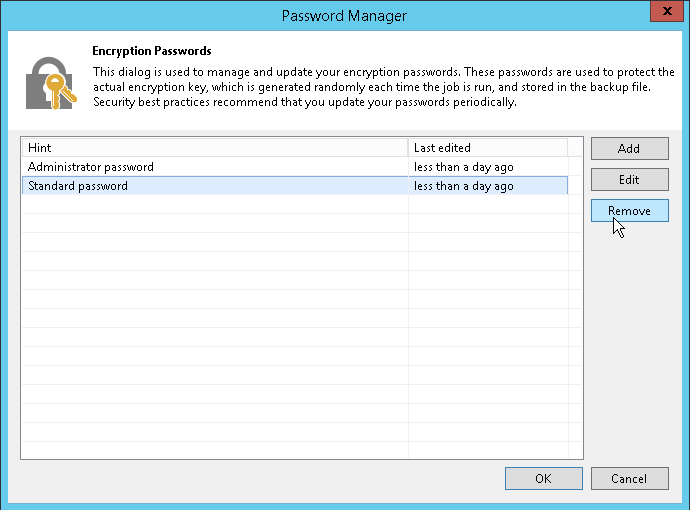Click the divider between Hint and Last edited headers
The height and width of the screenshot is (510, 690).
click(x=408, y=148)
